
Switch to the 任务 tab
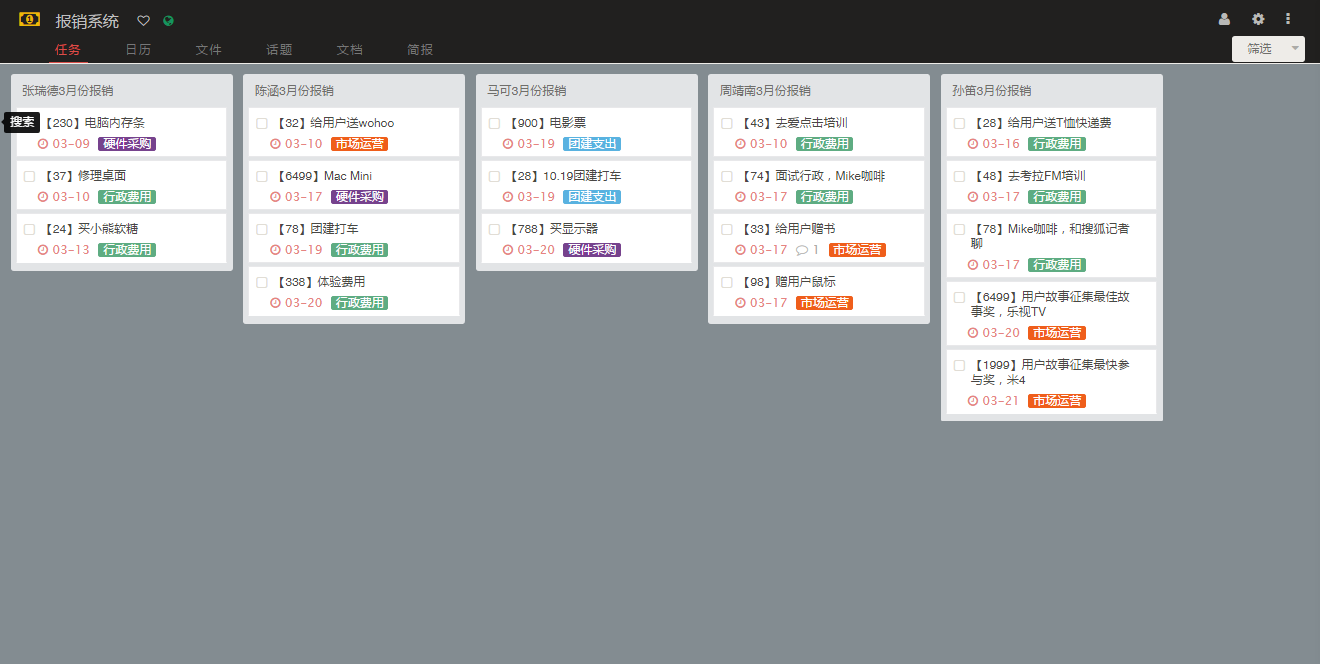[x=68, y=49]
